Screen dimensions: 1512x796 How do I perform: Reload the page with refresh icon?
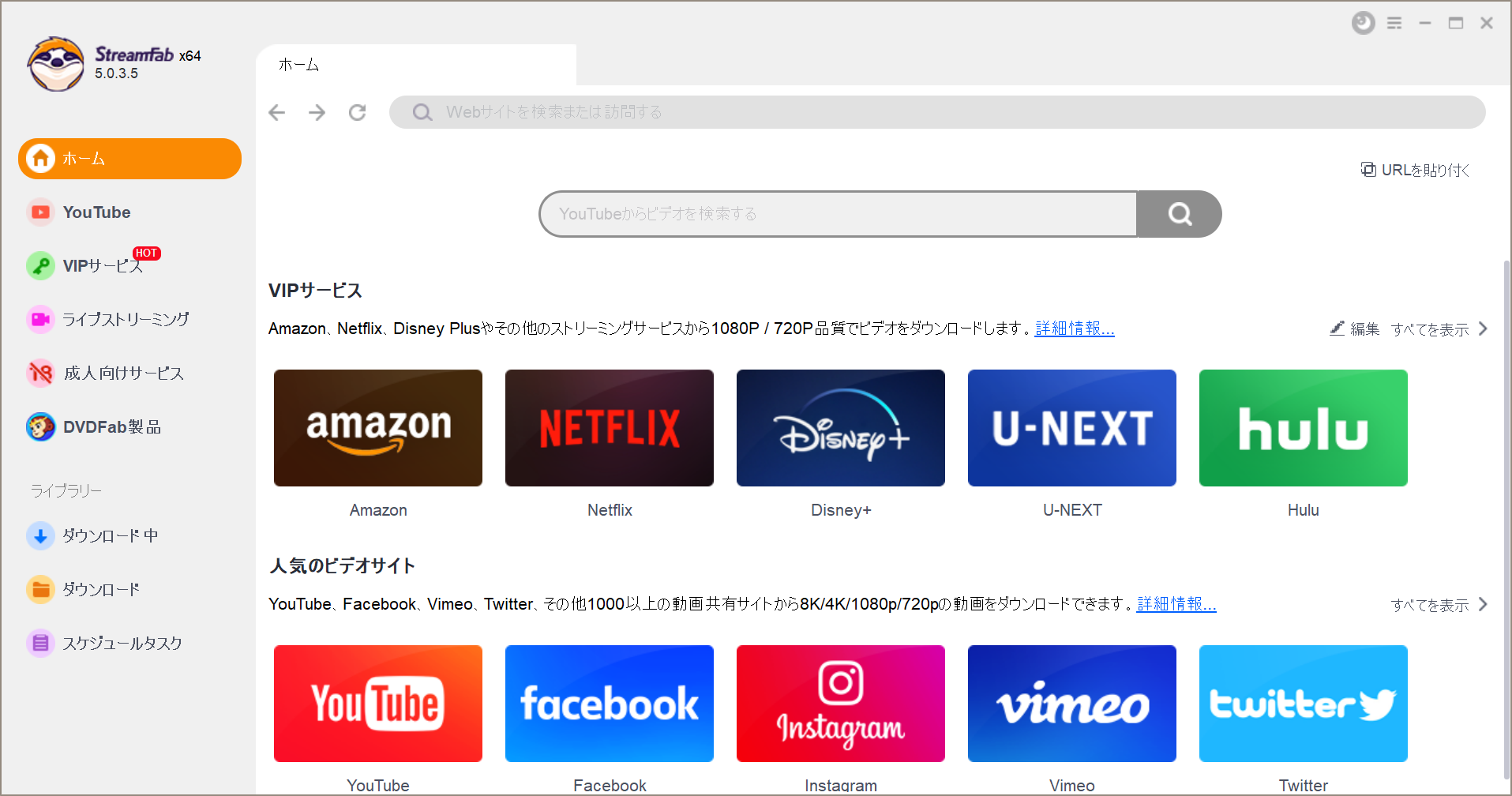[358, 112]
